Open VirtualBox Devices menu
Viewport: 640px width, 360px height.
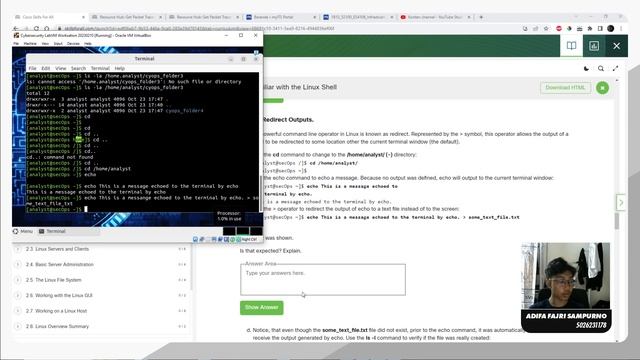point(73,43)
